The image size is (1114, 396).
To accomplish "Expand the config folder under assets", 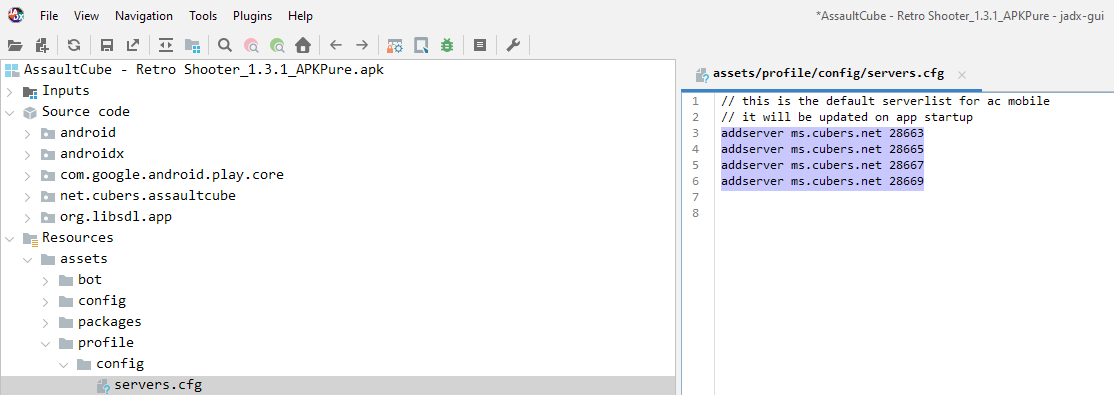I will coord(45,301).
